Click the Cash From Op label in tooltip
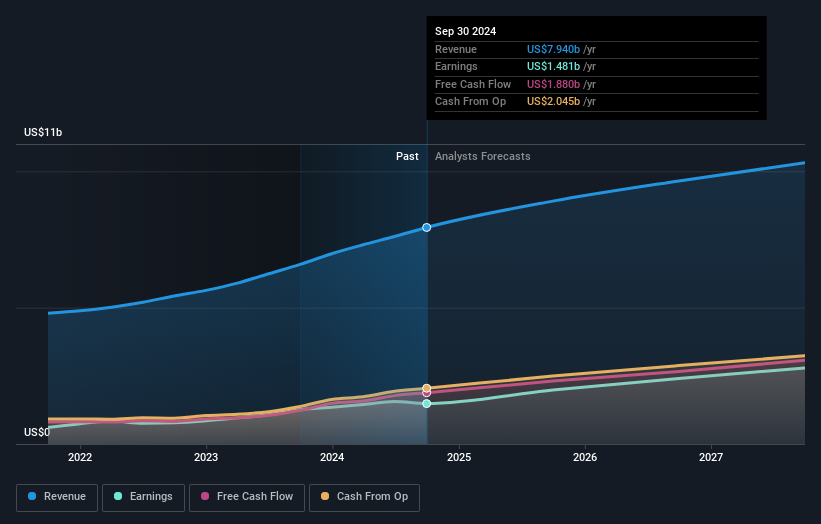 pyautogui.click(x=470, y=102)
